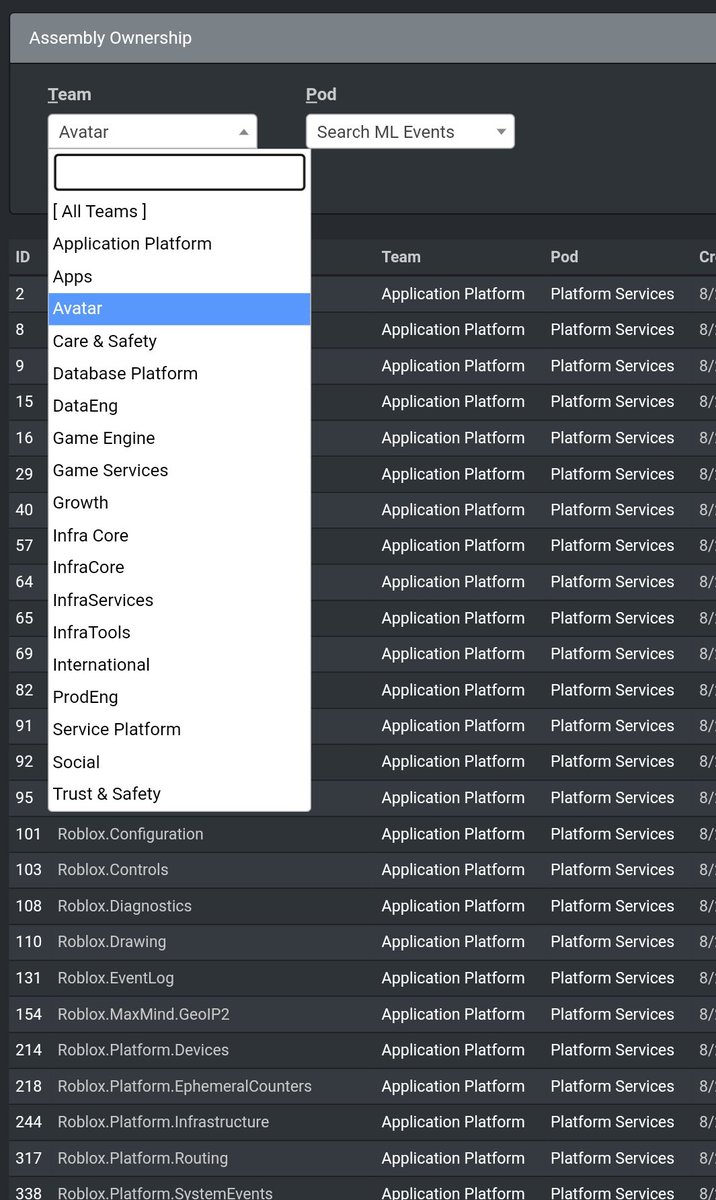
Task: Open the Pod dropdown showing Search ML Events
Action: (x=410, y=132)
